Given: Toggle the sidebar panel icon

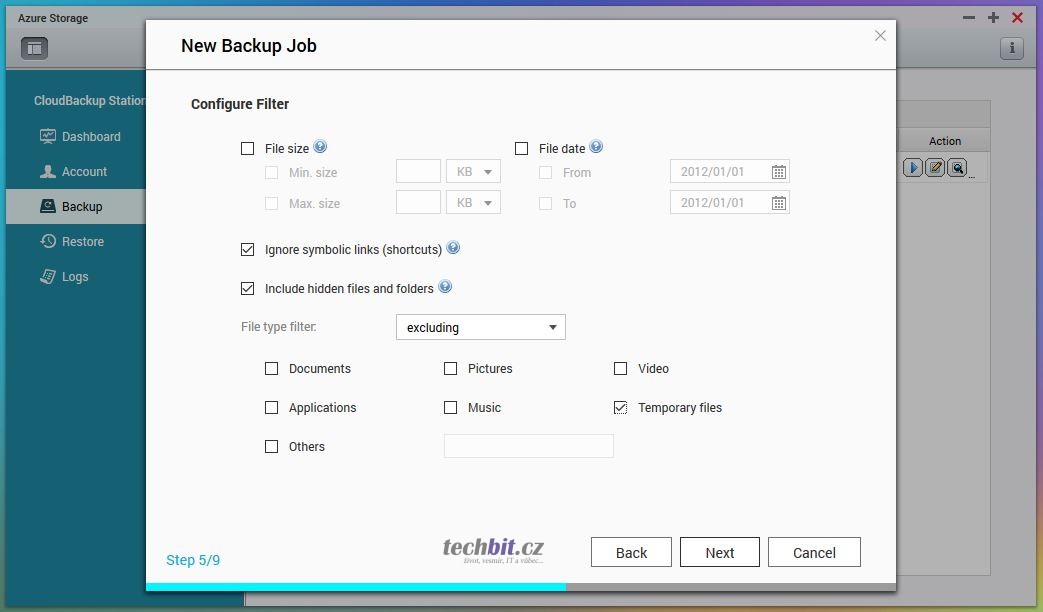Looking at the screenshot, I should coord(34,47).
